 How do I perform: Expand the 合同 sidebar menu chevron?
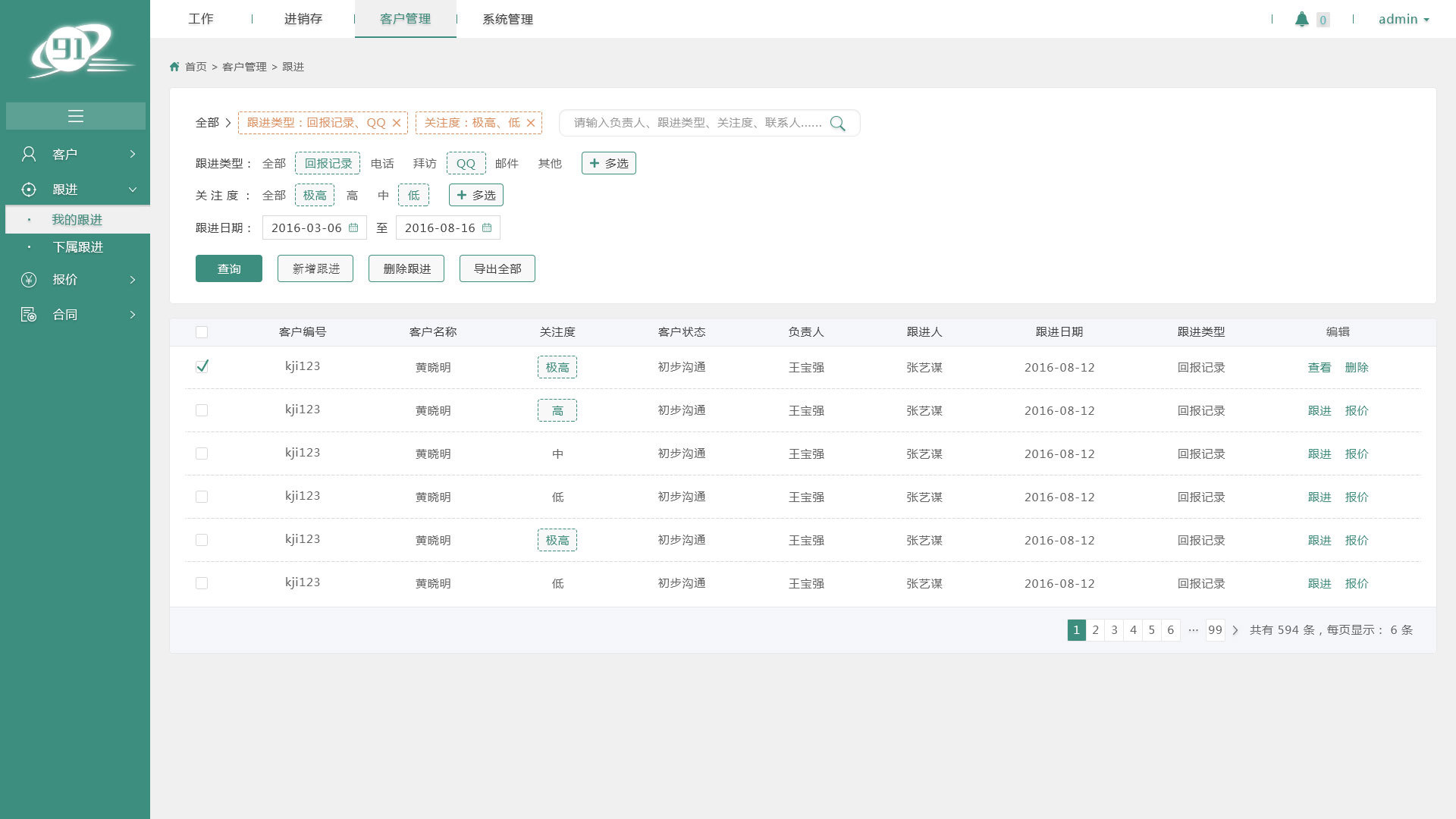[x=133, y=315]
